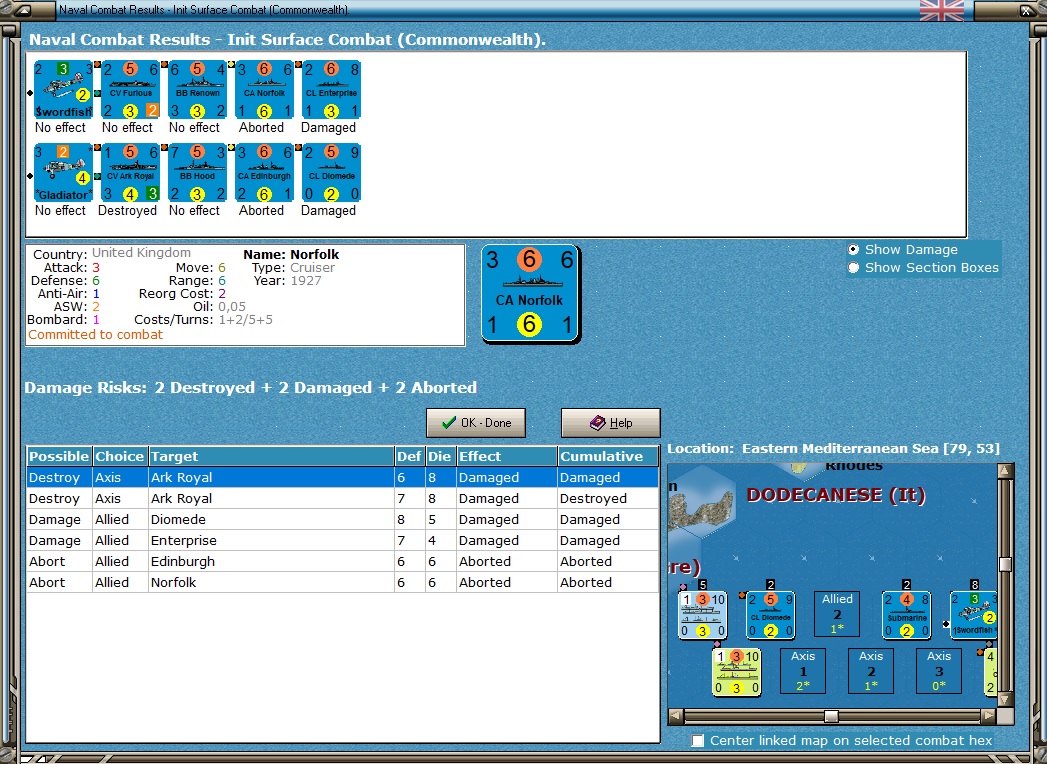Click the Possible column header
Screen dimensions: 1047x764
(x=59, y=456)
